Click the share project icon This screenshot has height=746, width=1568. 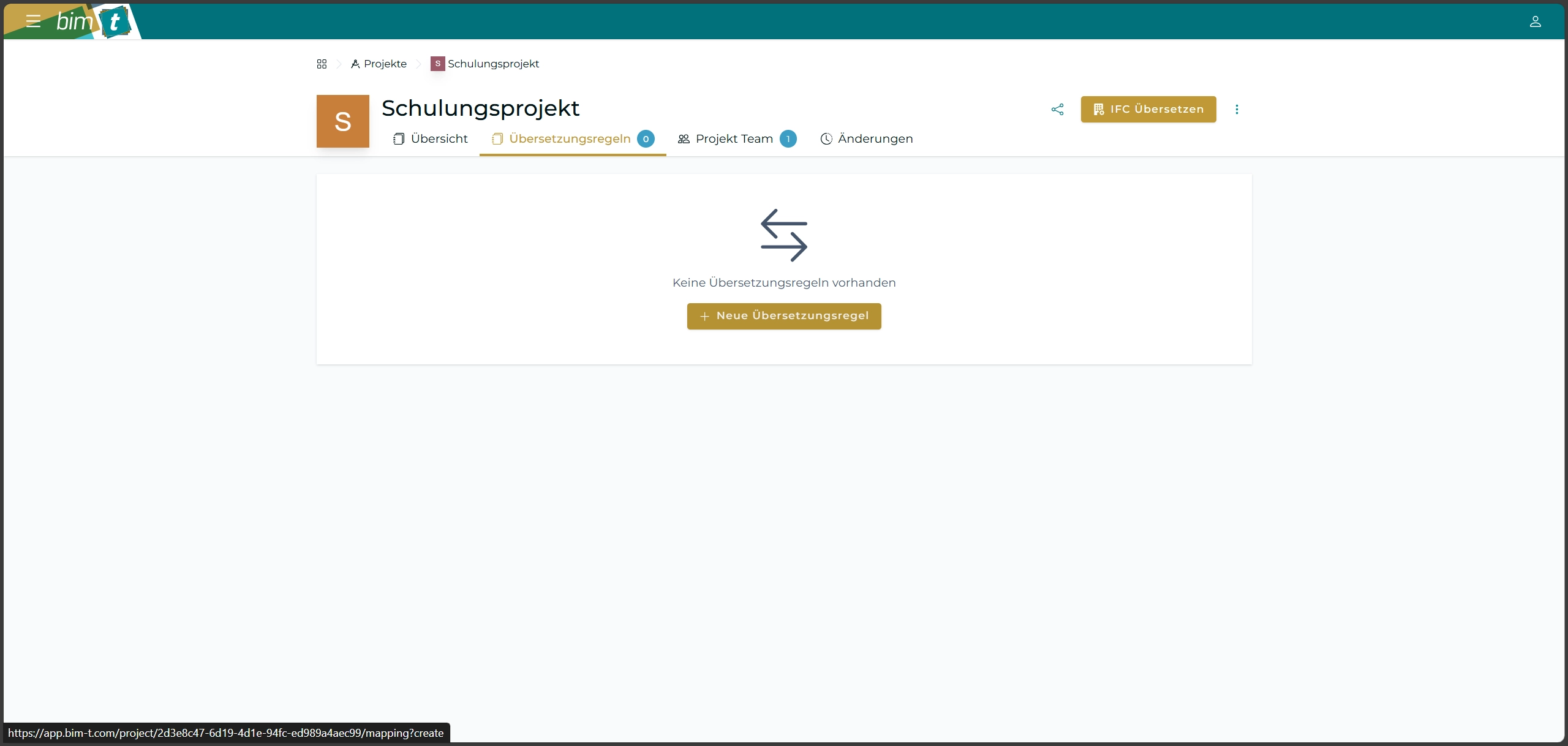point(1057,109)
